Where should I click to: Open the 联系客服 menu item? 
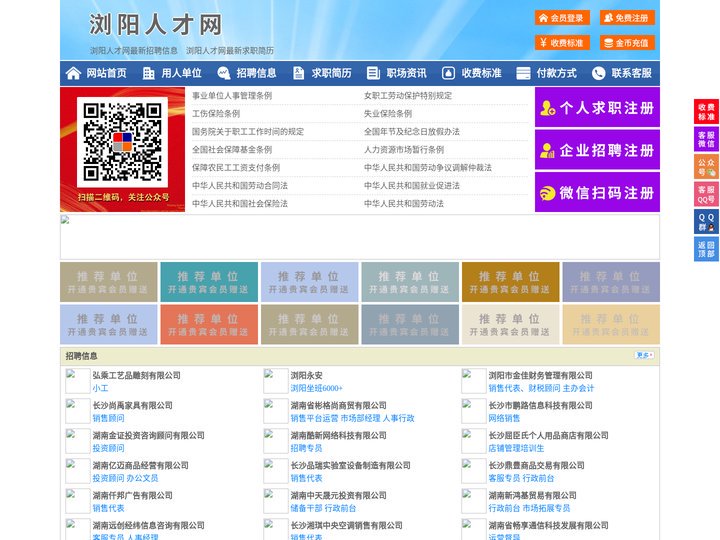631,73
